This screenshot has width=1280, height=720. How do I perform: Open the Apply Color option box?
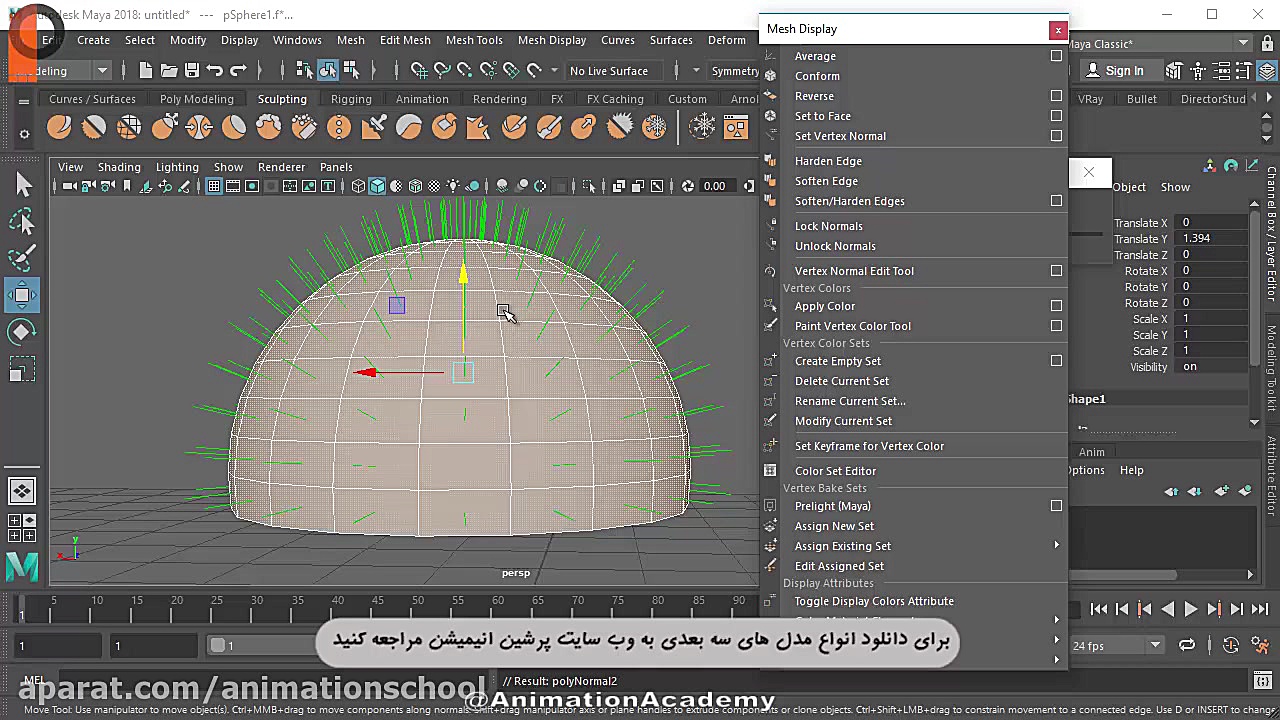point(1056,306)
